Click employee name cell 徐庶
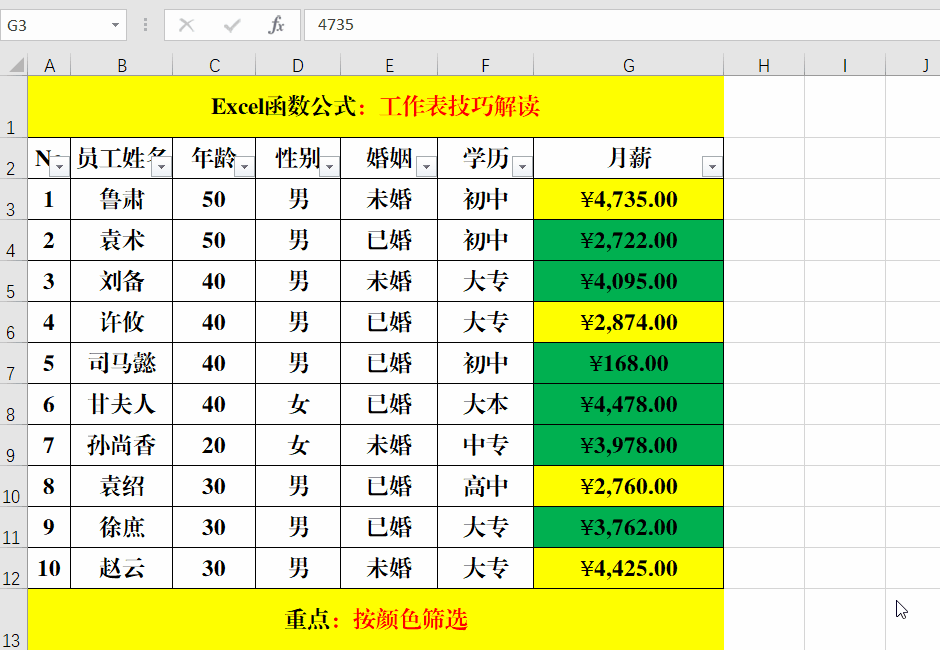The height and width of the screenshot is (650, 940). (x=122, y=527)
